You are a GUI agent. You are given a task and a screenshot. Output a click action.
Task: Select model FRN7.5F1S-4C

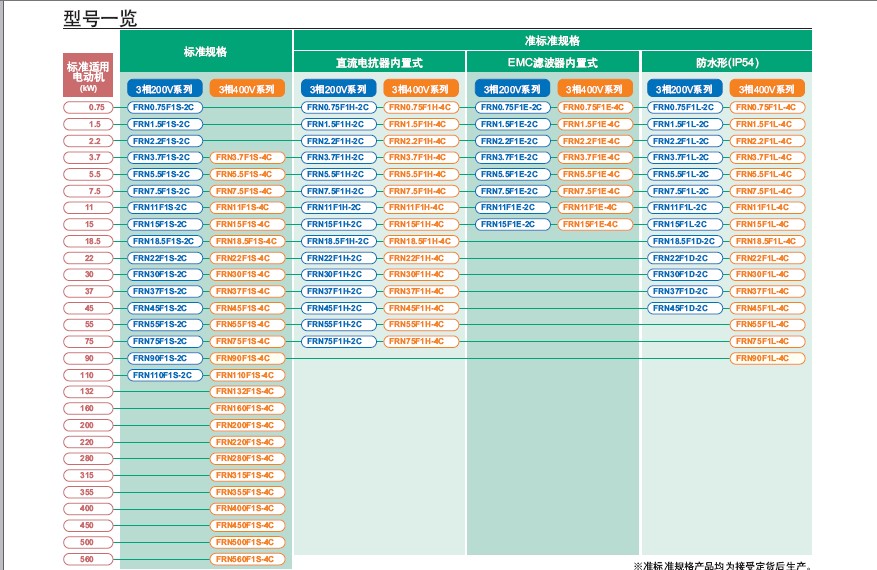point(247,191)
